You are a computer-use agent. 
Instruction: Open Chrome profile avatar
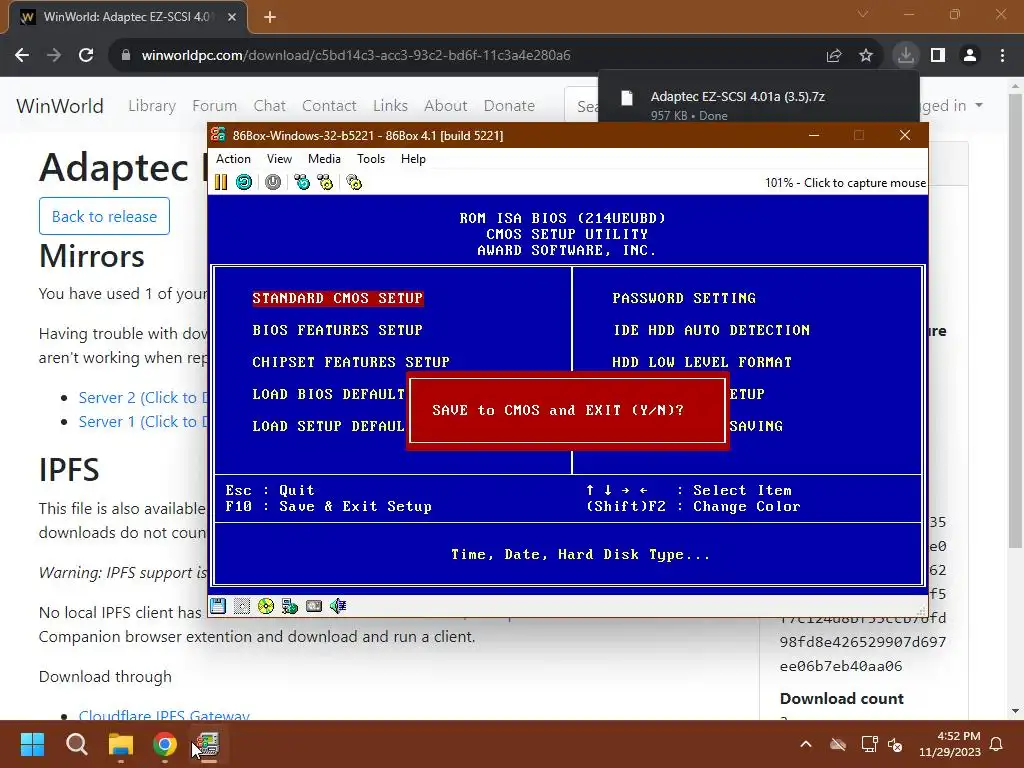click(x=970, y=56)
